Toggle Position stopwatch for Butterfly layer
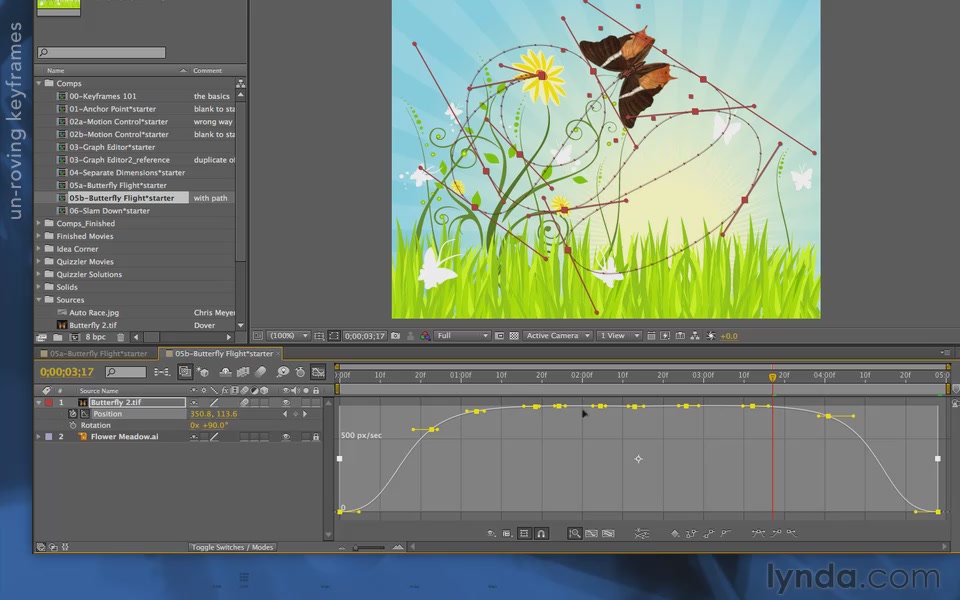Image resolution: width=960 pixels, height=600 pixels. 73,414
